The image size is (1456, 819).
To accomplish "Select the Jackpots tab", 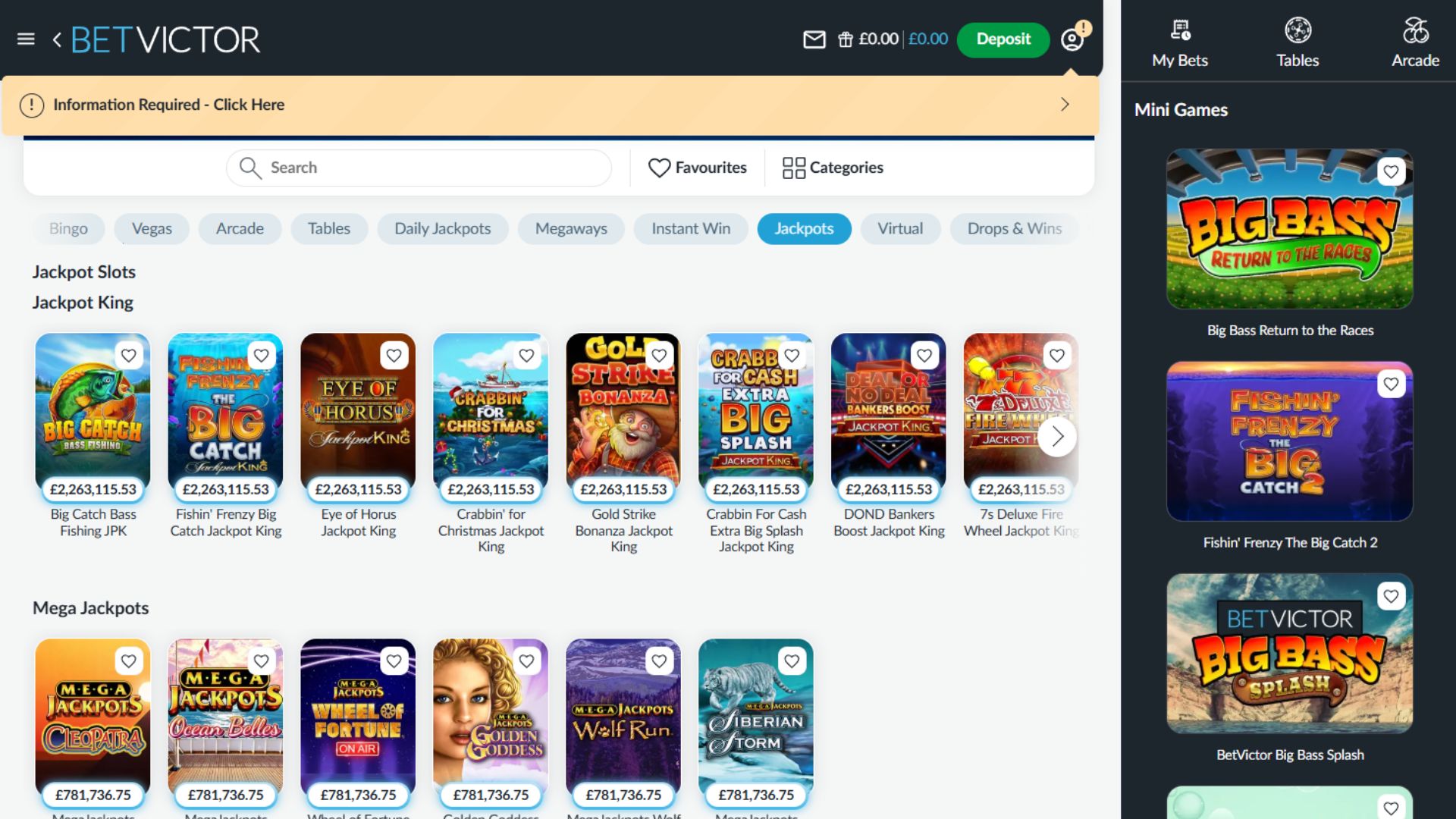I will (804, 228).
